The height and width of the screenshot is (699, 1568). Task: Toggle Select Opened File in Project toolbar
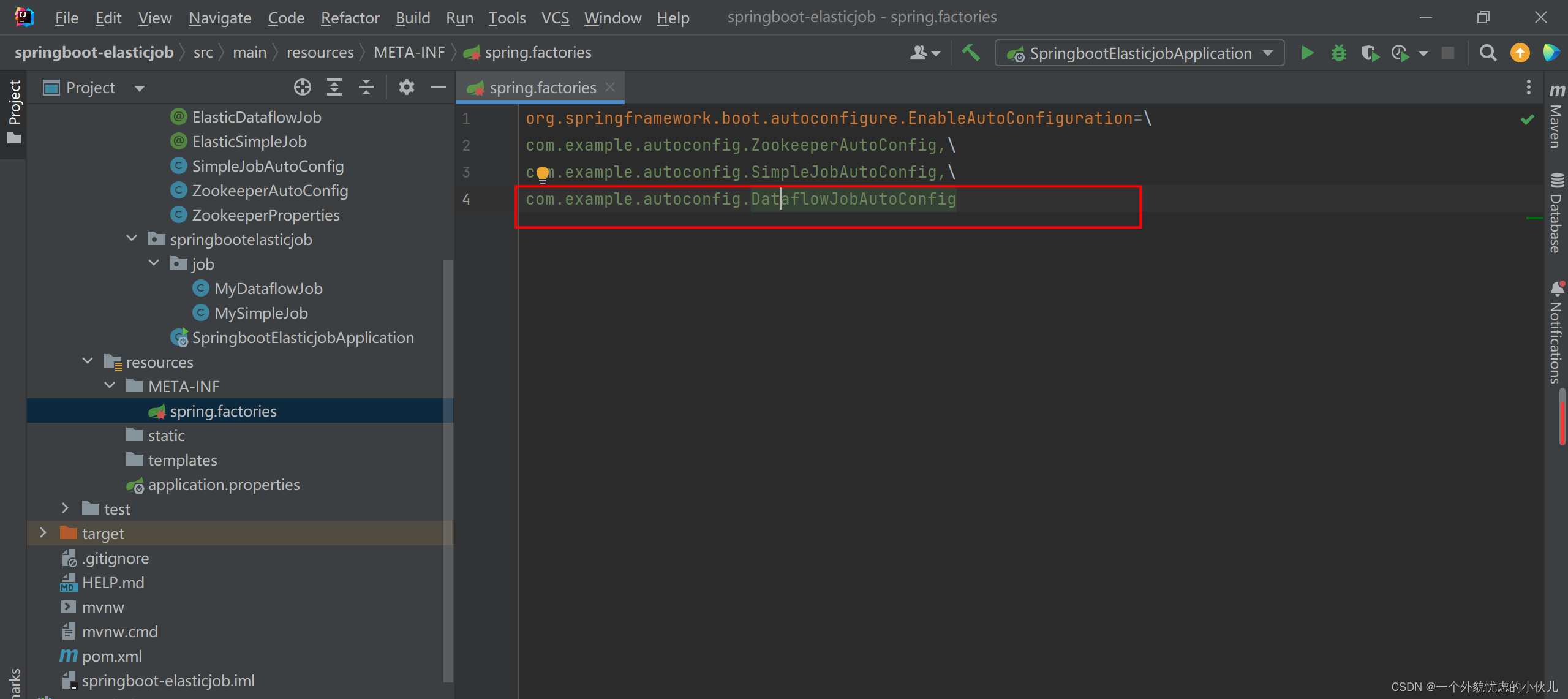(x=302, y=87)
